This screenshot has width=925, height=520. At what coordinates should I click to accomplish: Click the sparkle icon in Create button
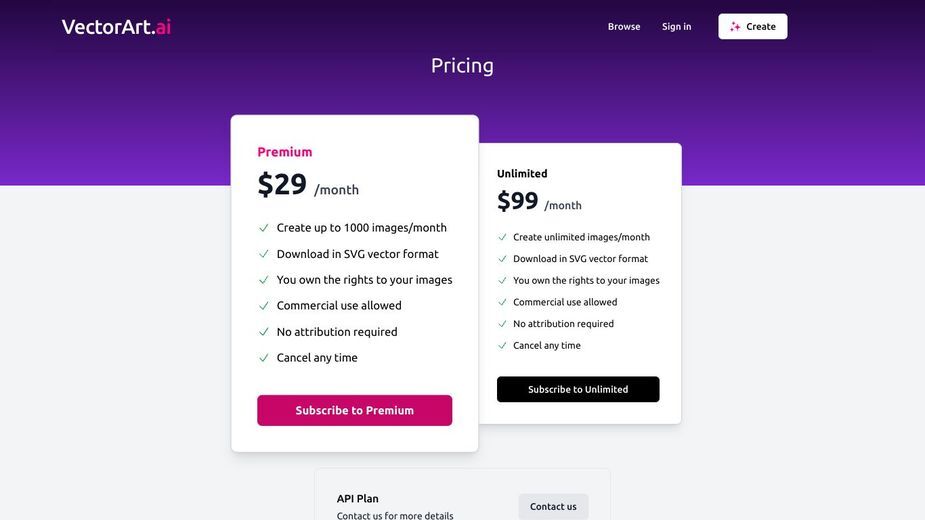(x=735, y=27)
